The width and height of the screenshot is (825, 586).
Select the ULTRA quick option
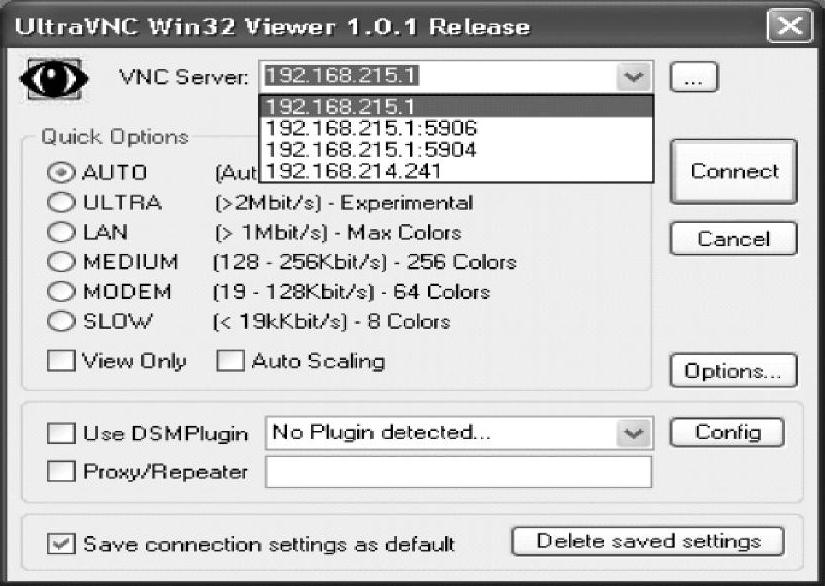(61, 203)
